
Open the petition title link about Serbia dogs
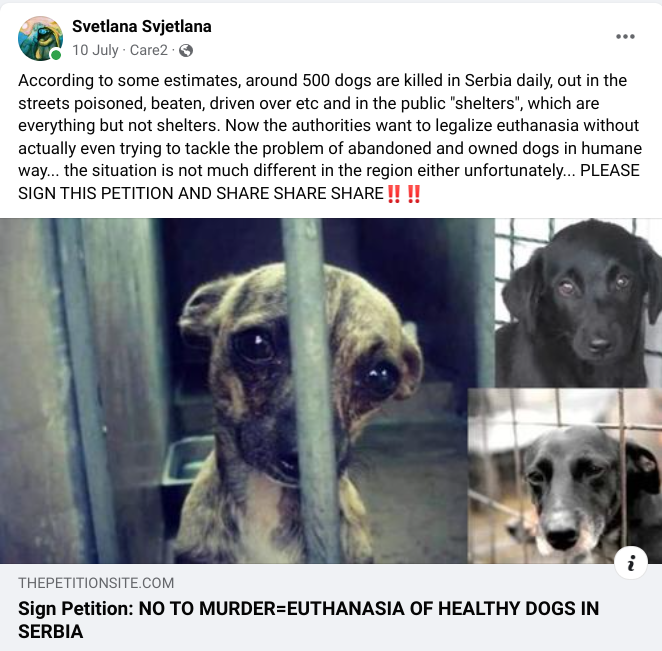[x=308, y=620]
